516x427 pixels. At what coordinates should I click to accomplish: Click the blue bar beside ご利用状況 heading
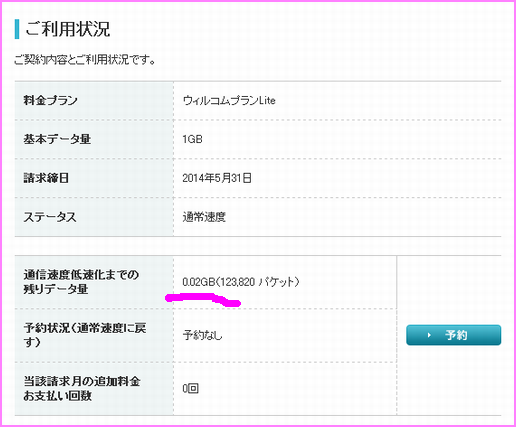[x=17, y=29]
